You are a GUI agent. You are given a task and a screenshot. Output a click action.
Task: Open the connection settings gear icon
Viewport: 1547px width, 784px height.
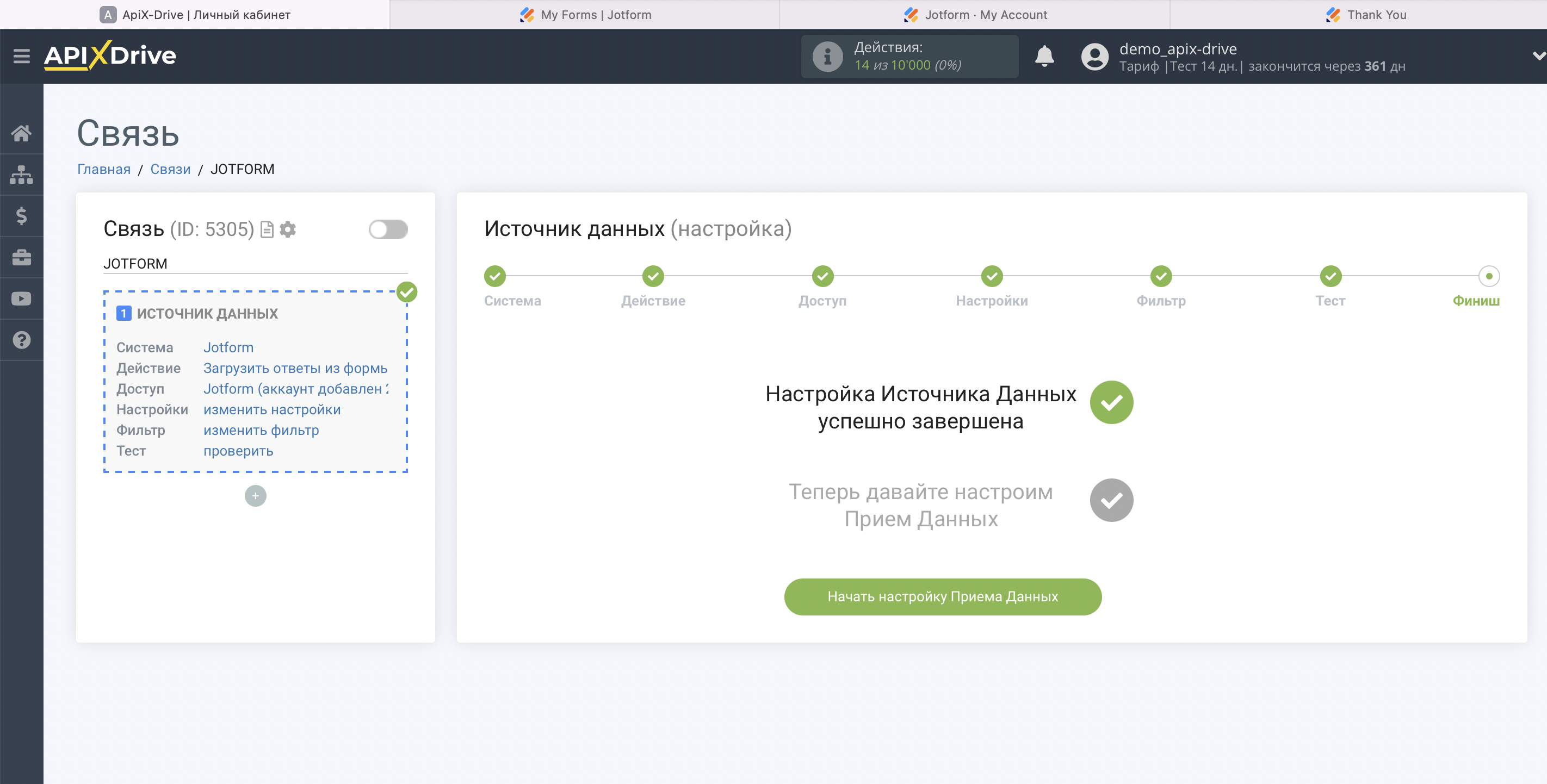(288, 229)
